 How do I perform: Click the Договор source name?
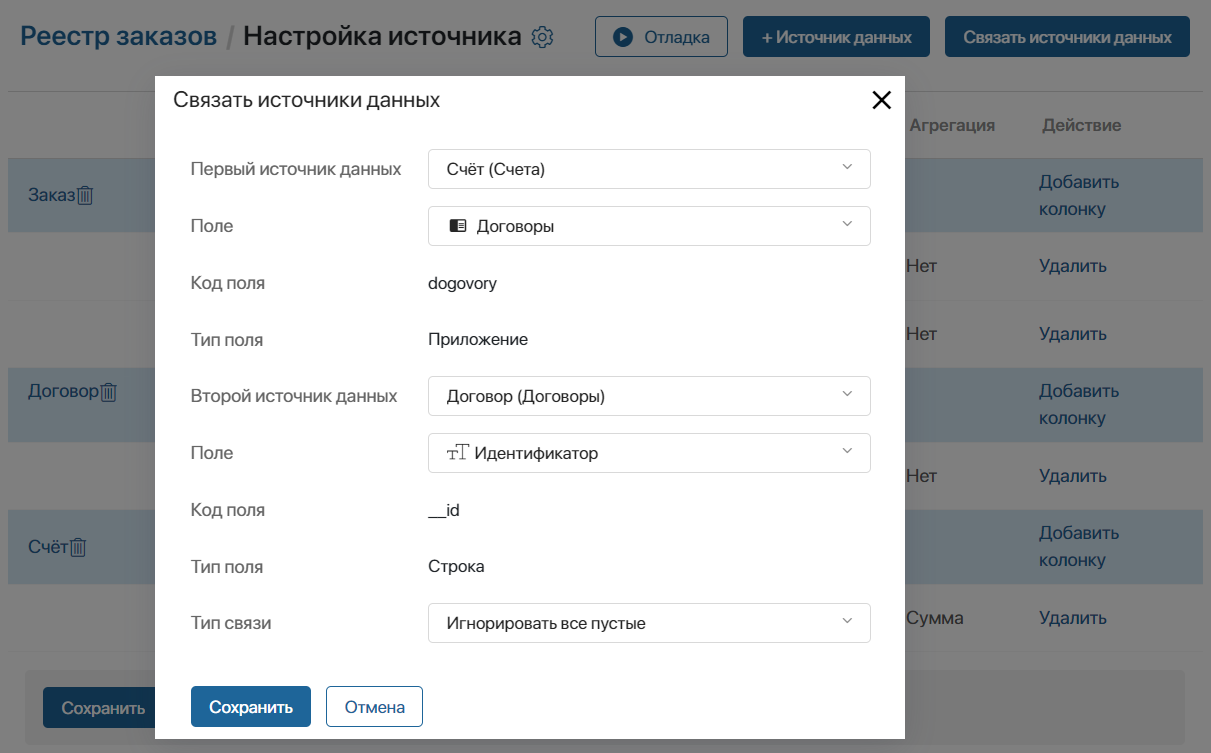(x=63, y=391)
